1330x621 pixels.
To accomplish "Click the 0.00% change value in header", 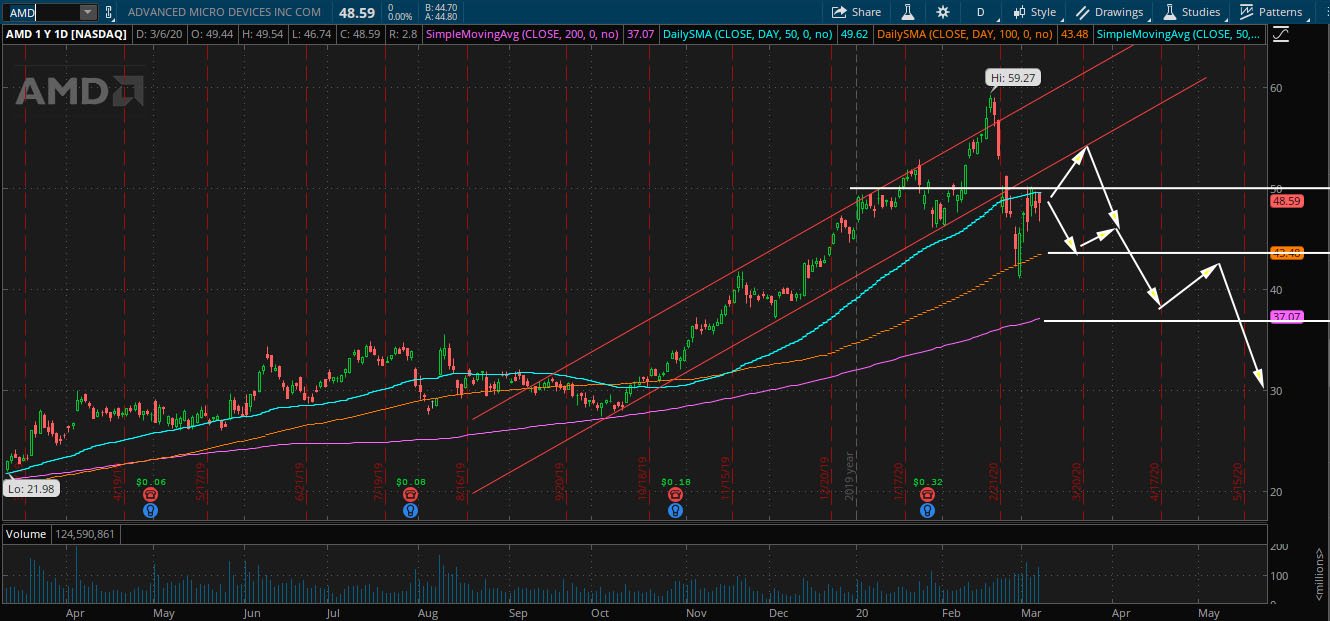I will click(400, 17).
